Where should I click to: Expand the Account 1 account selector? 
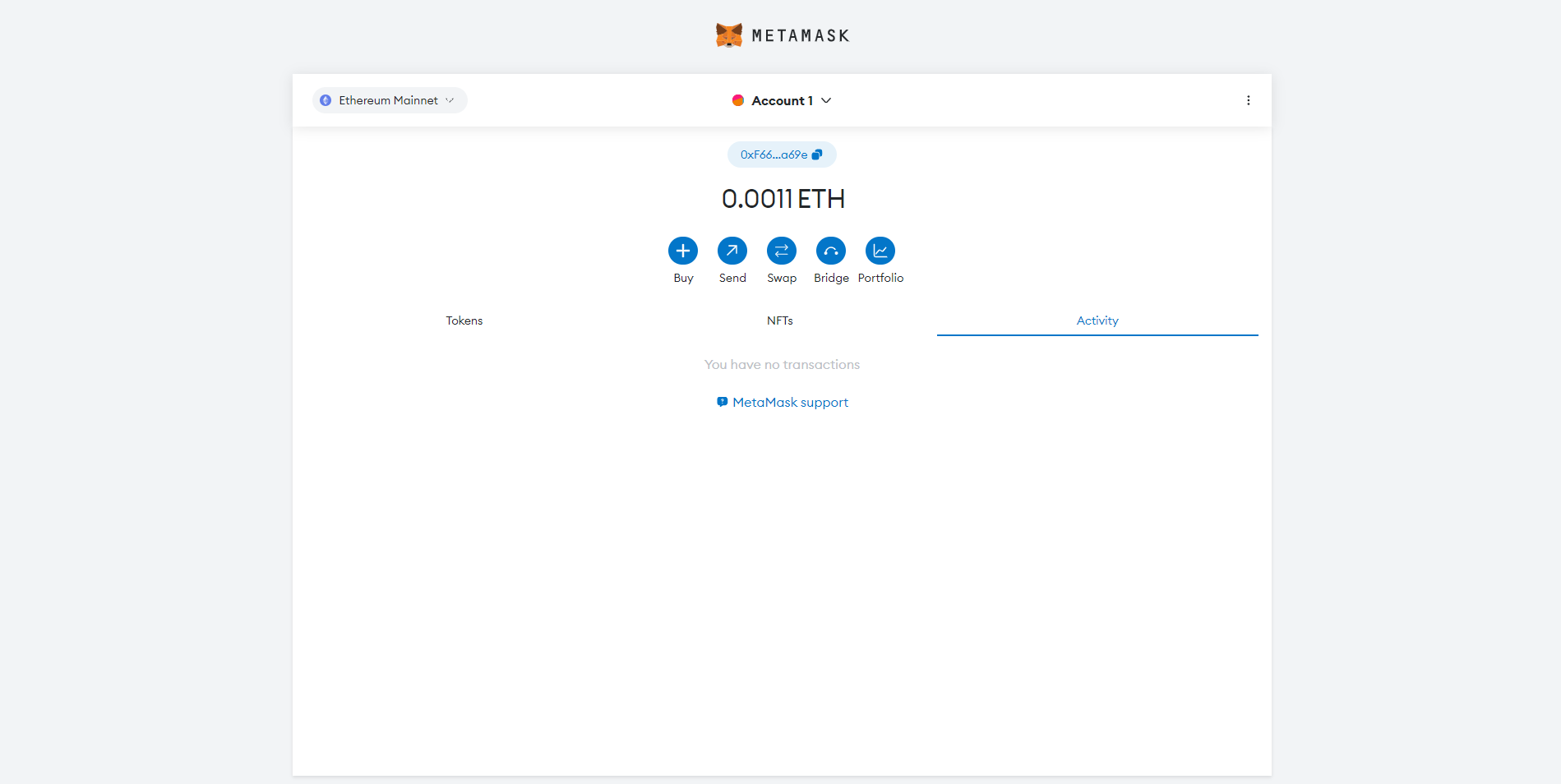point(782,100)
